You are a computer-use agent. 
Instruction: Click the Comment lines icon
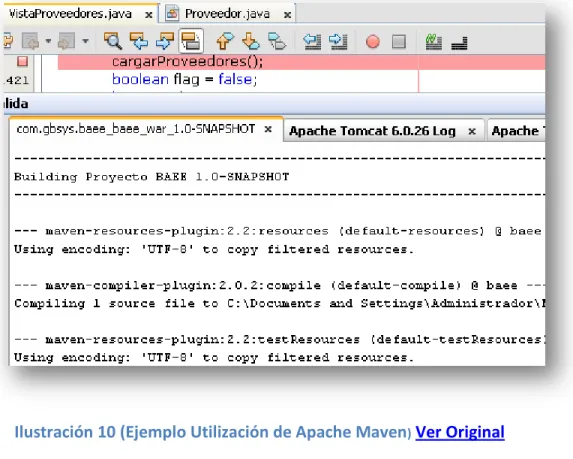[x=433, y=41]
